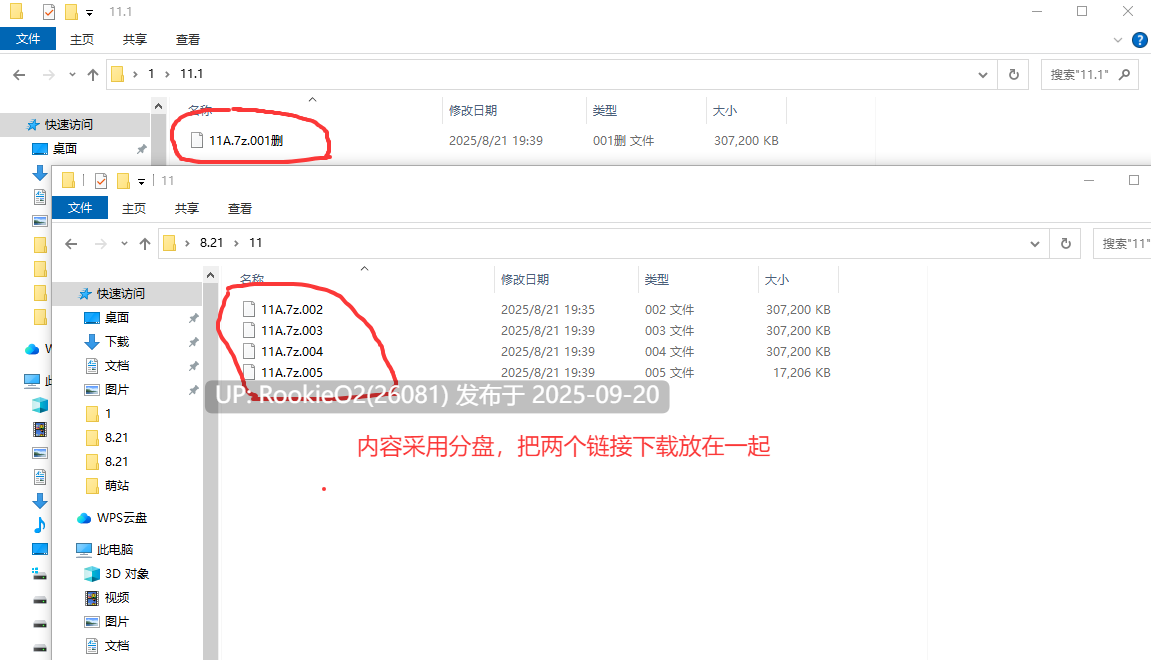Go up one level in window 11
The height and width of the screenshot is (660, 1151).
pos(145,243)
